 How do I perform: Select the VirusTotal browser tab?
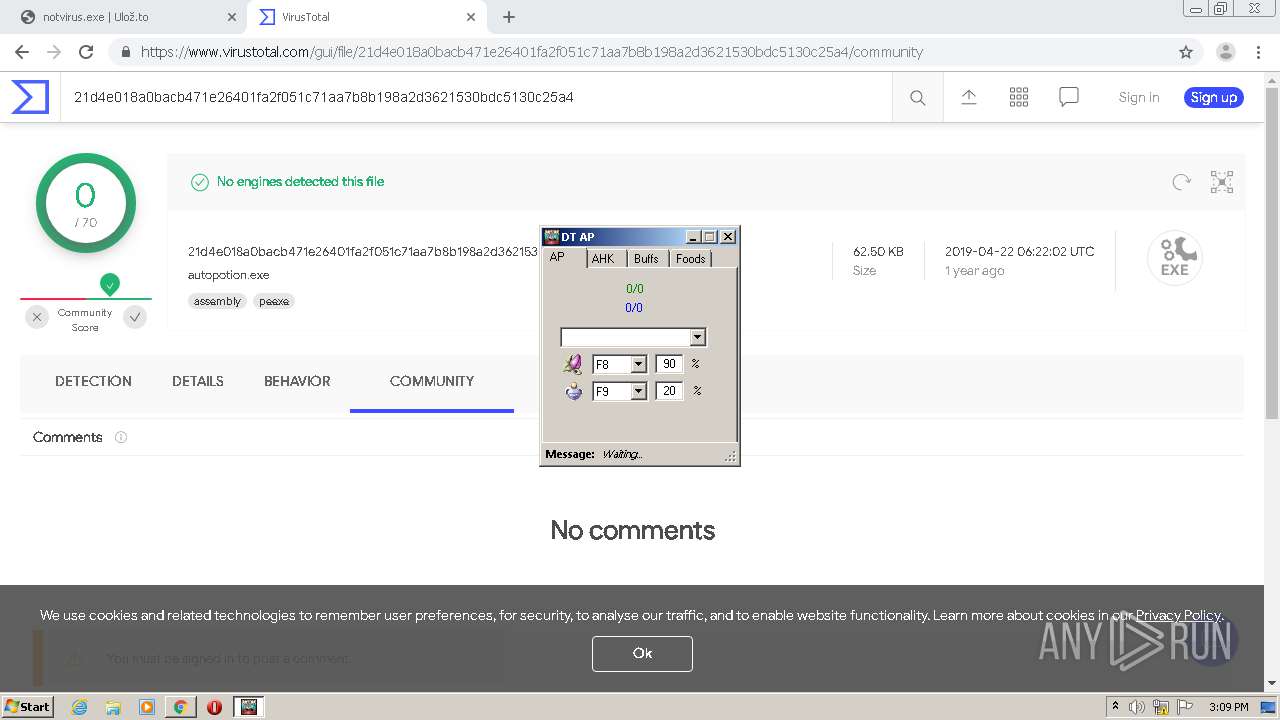[x=365, y=17]
